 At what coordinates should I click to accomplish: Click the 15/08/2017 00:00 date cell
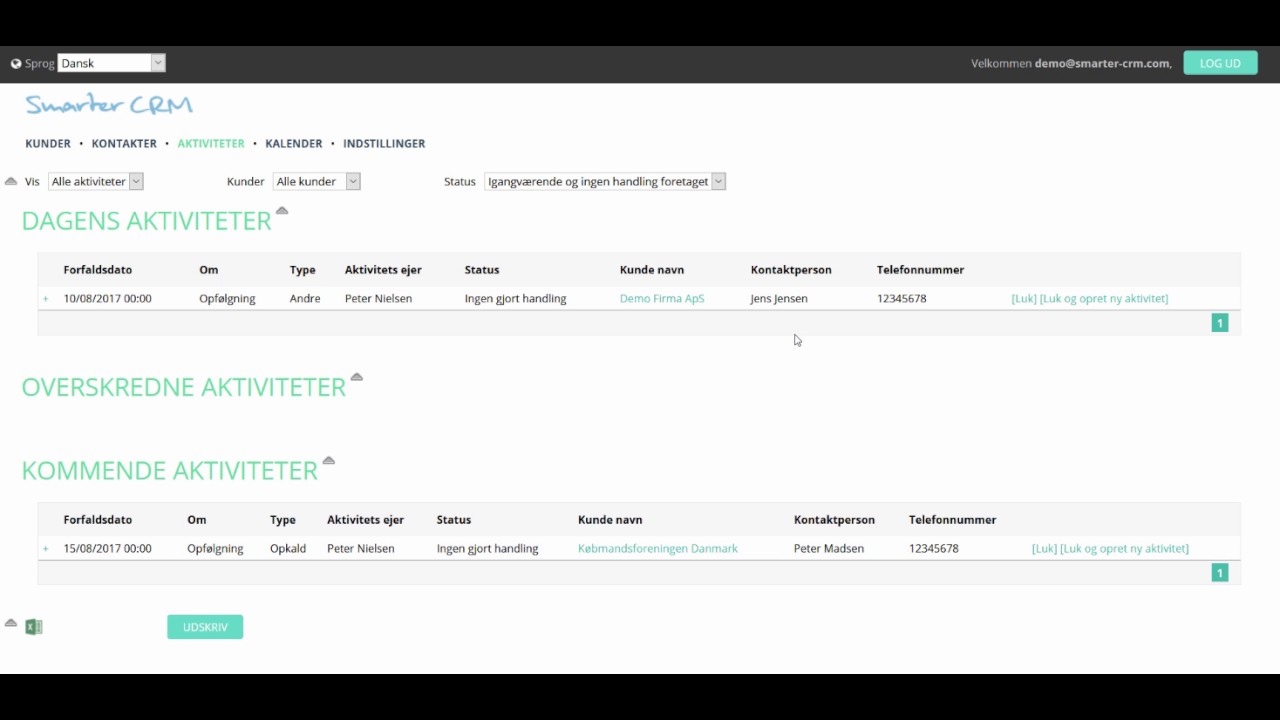(x=107, y=548)
